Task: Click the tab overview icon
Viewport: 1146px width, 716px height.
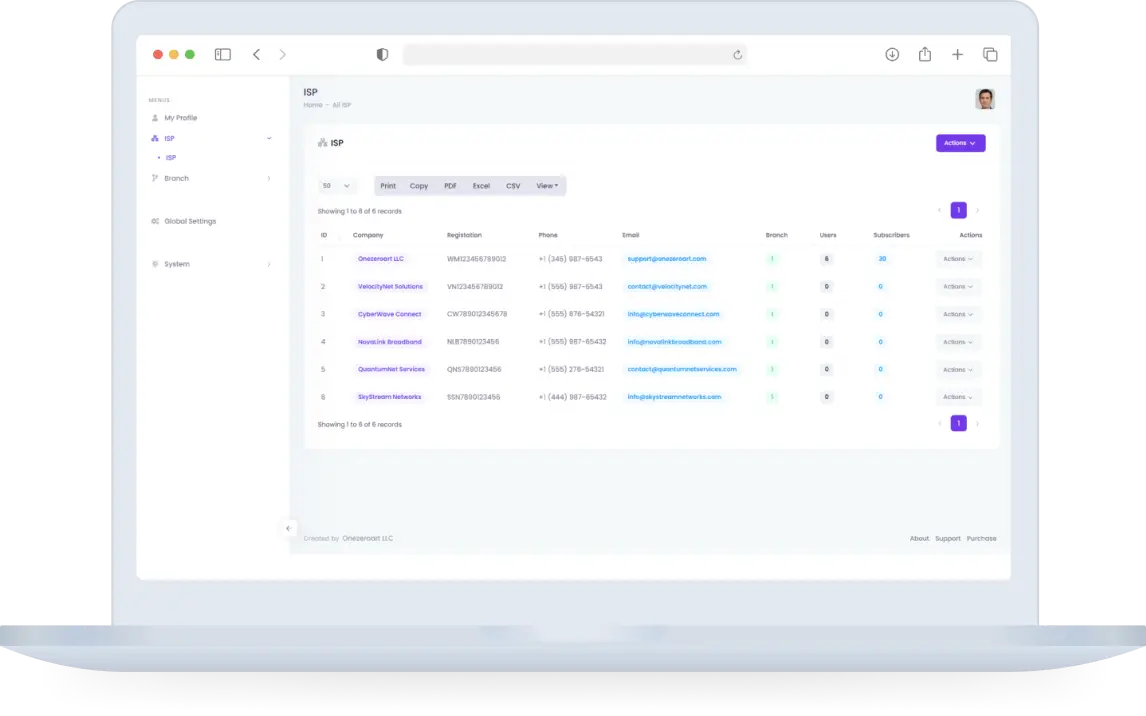Action: [990, 55]
